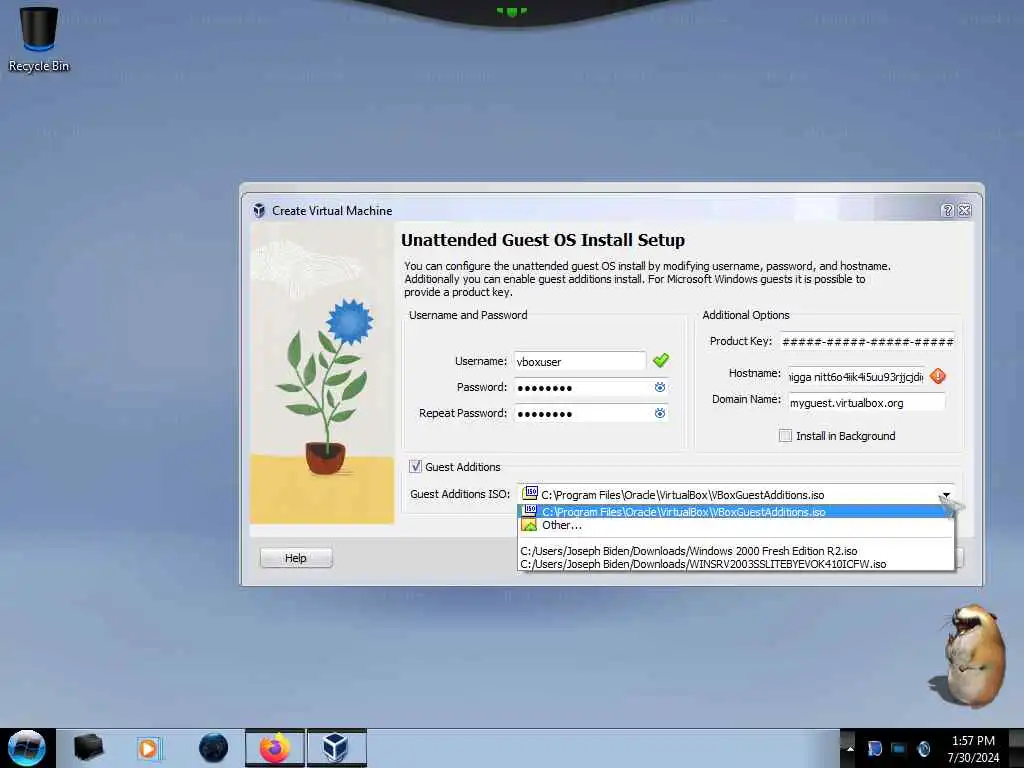
Task: Switch to Firefox in the taskbar
Action: pyautogui.click(x=275, y=748)
